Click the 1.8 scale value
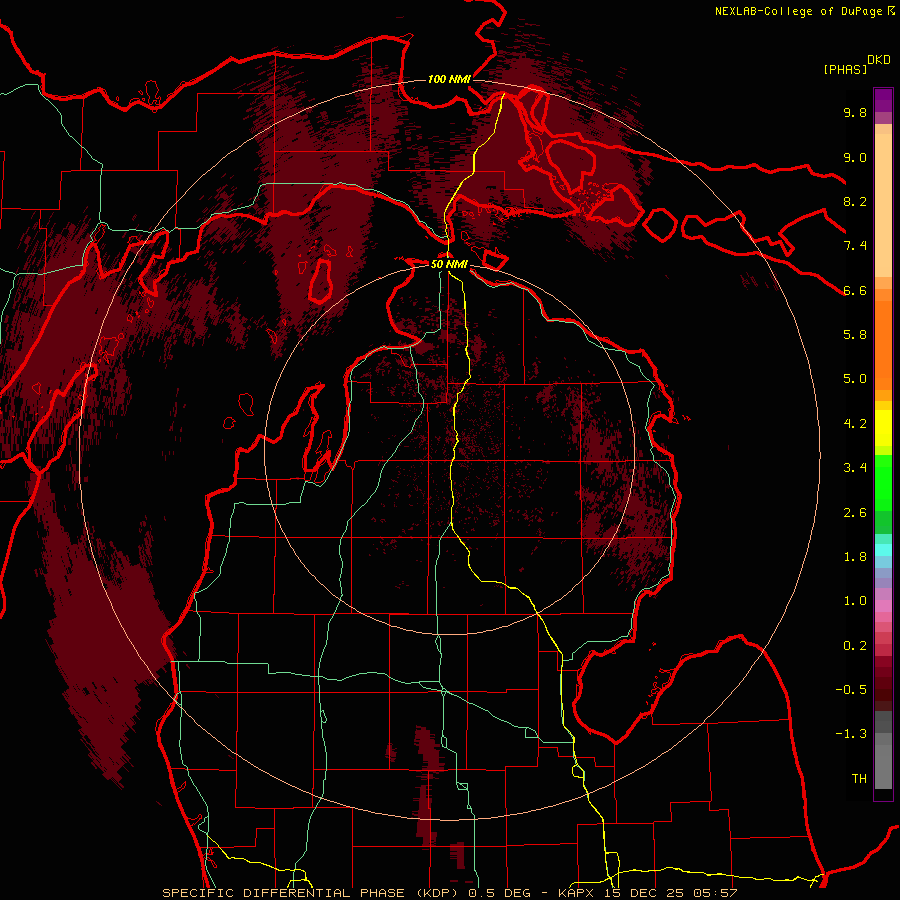This screenshot has height=900, width=900. [855, 557]
